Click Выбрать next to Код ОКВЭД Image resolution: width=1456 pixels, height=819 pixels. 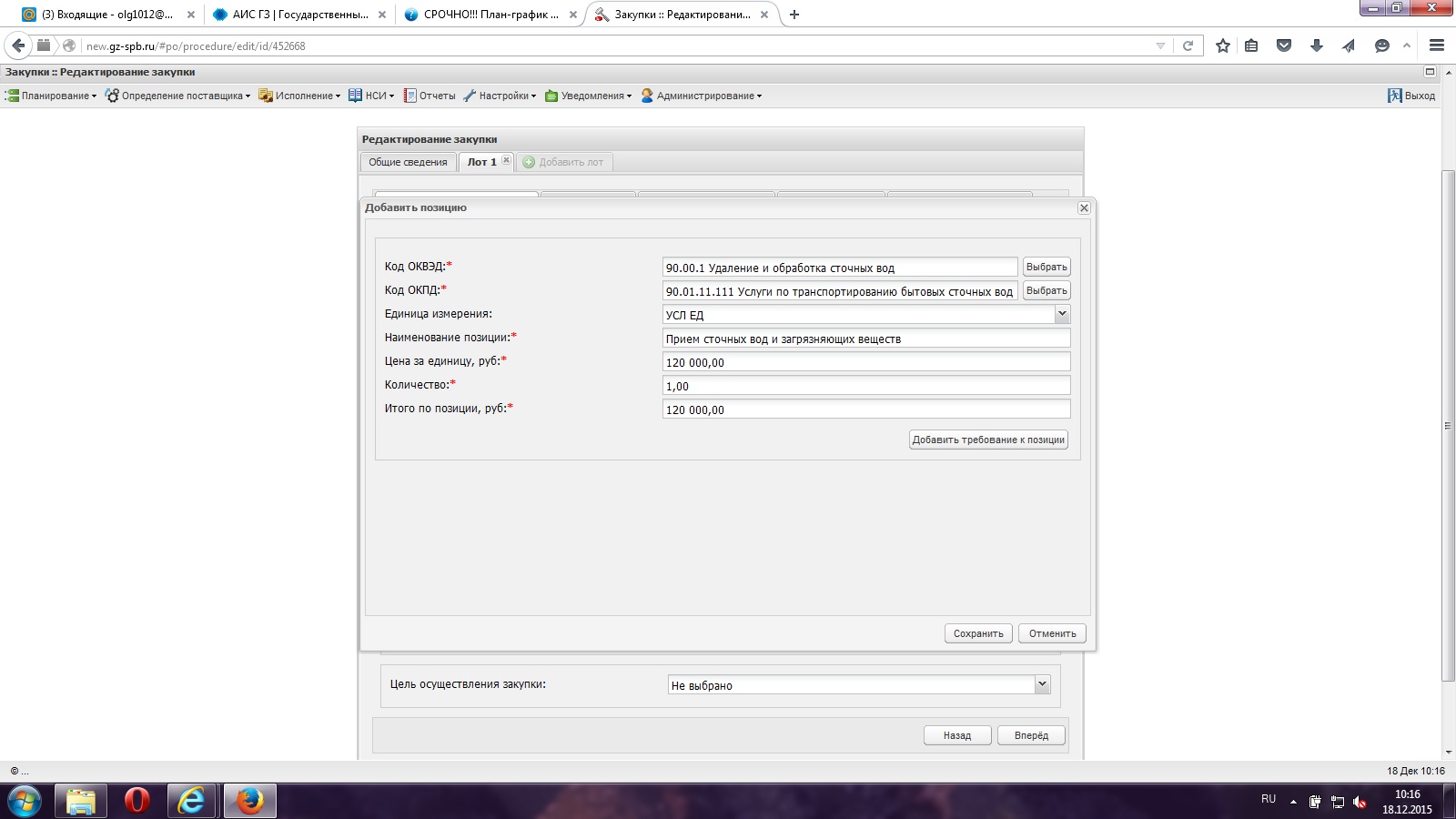[1046, 267]
